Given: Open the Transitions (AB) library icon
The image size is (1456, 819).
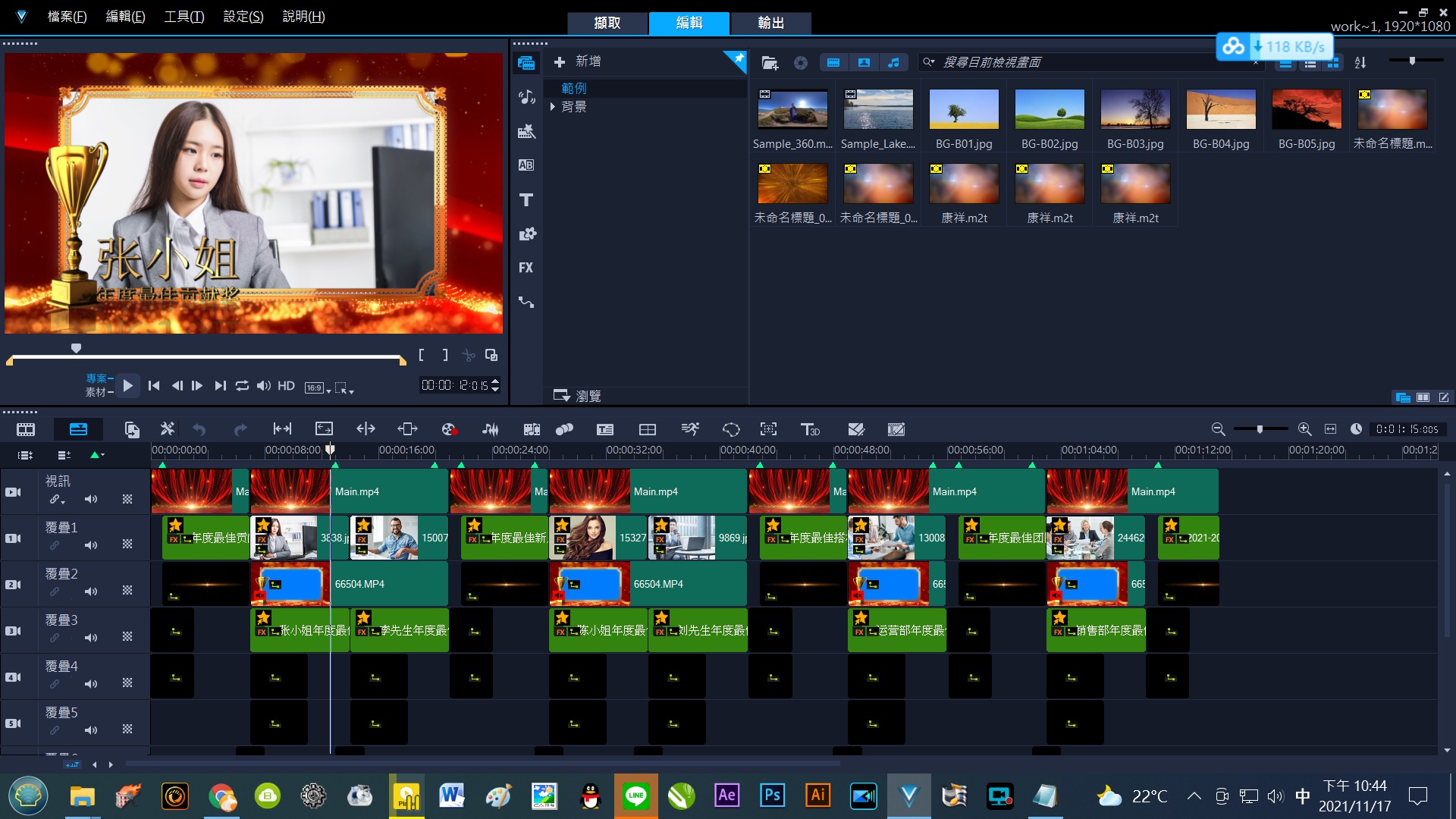Looking at the screenshot, I should (526, 165).
